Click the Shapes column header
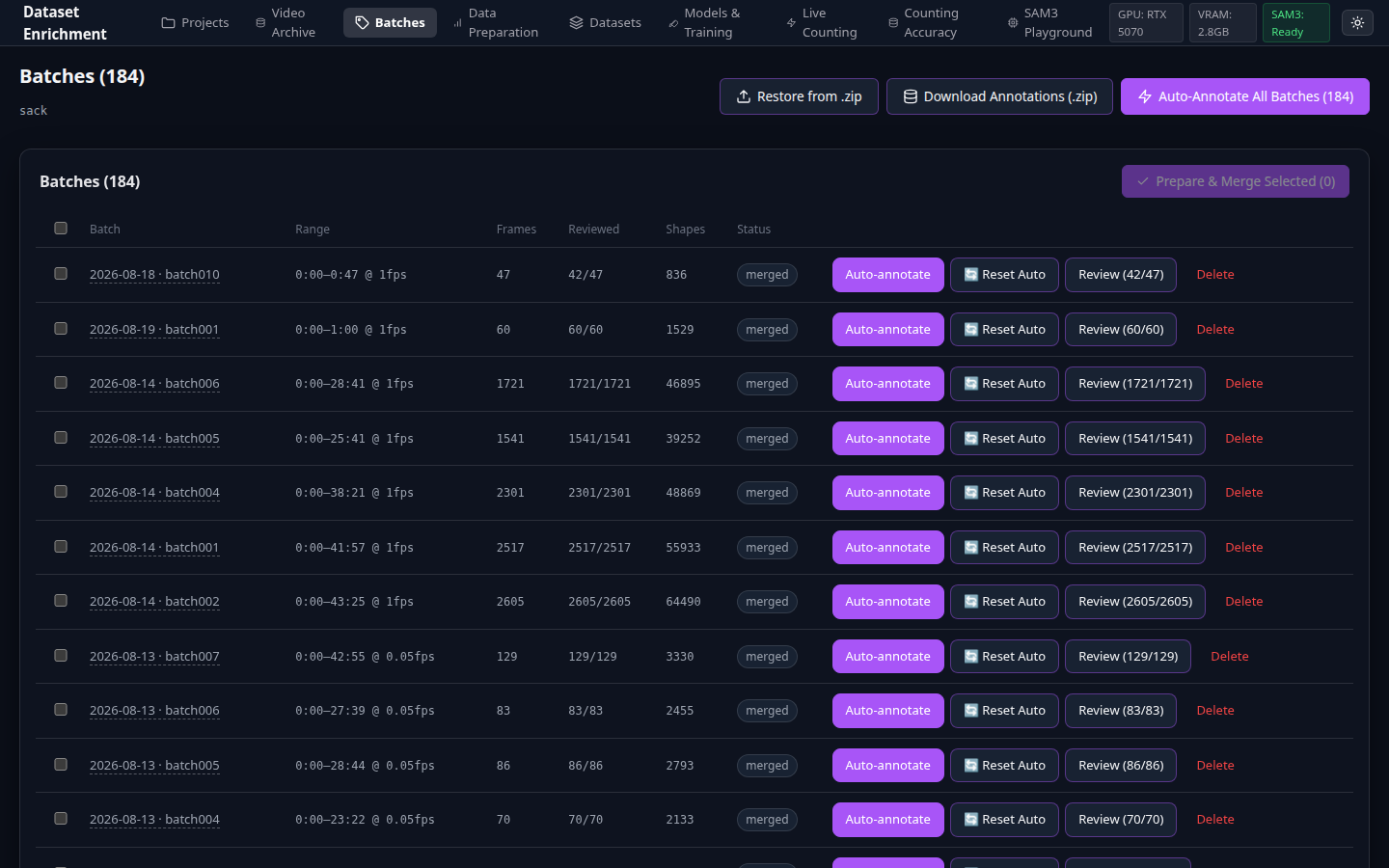The image size is (1389, 868). [x=685, y=230]
